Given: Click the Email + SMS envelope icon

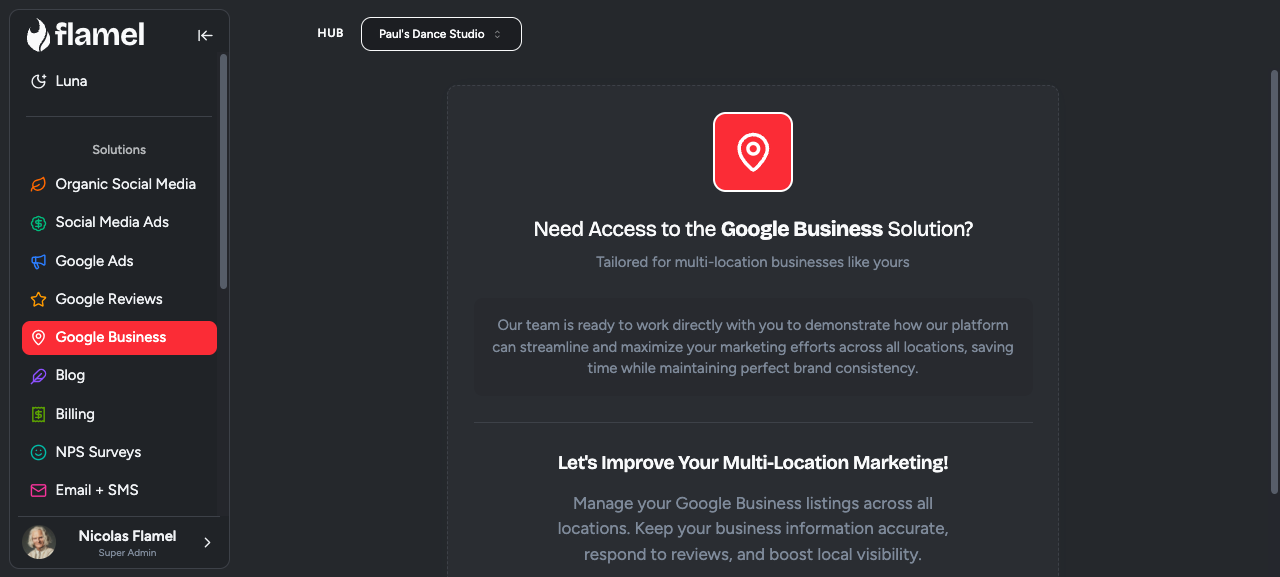Looking at the screenshot, I should (39, 490).
